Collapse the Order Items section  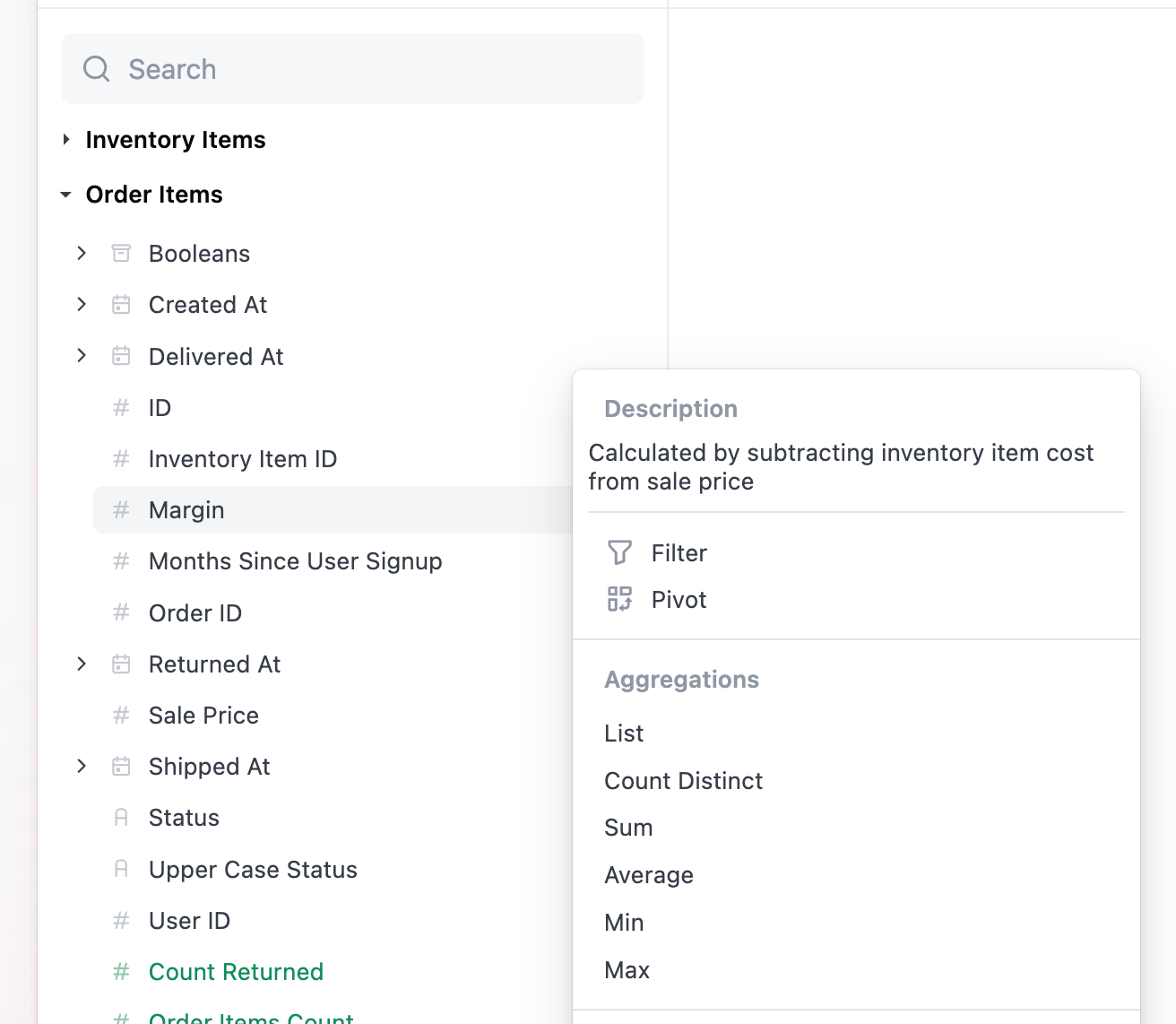[66, 195]
